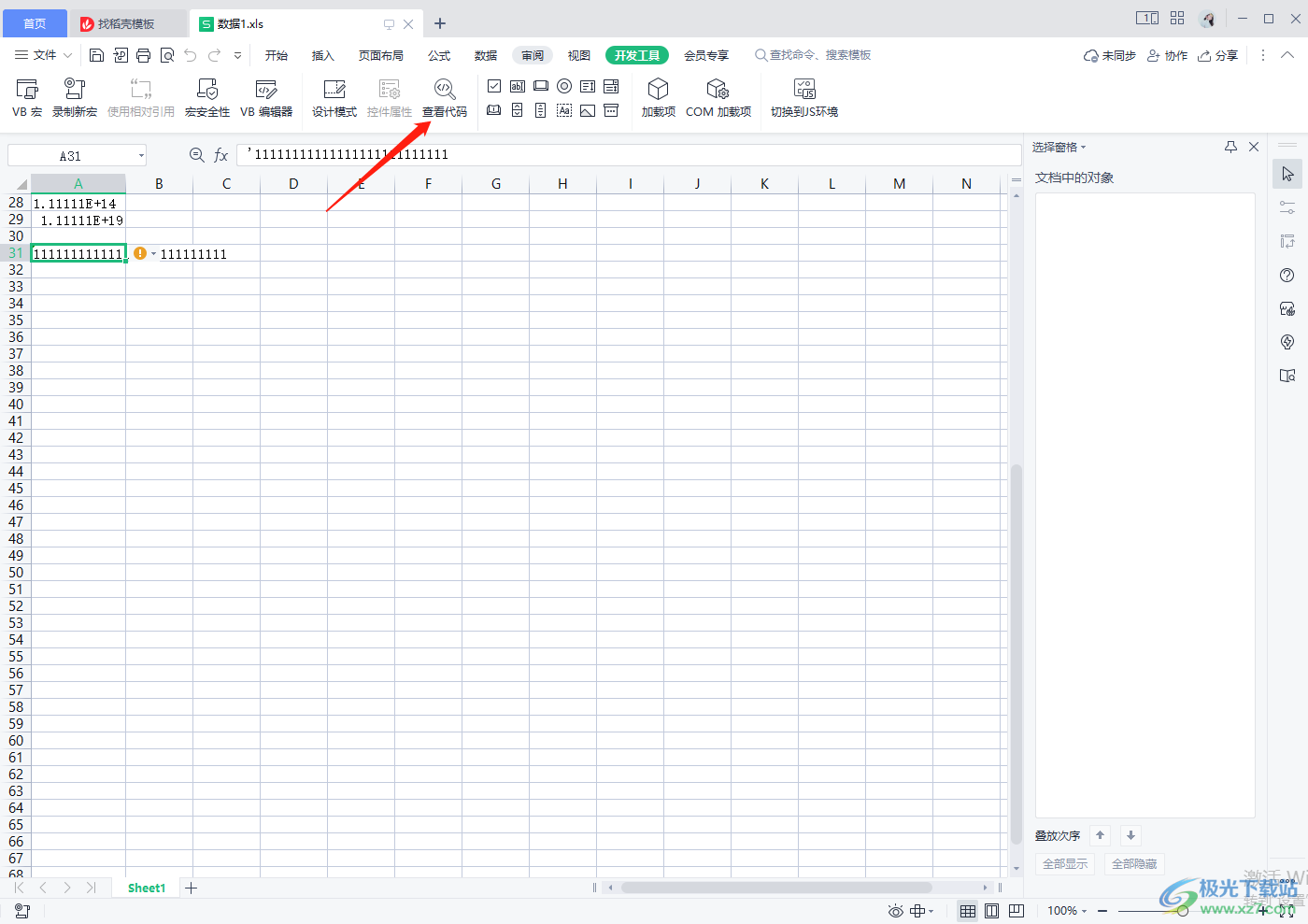Viewport: 1308px width, 924px height.
Task: Open 加载项 add-ins
Action: pyautogui.click(x=659, y=98)
